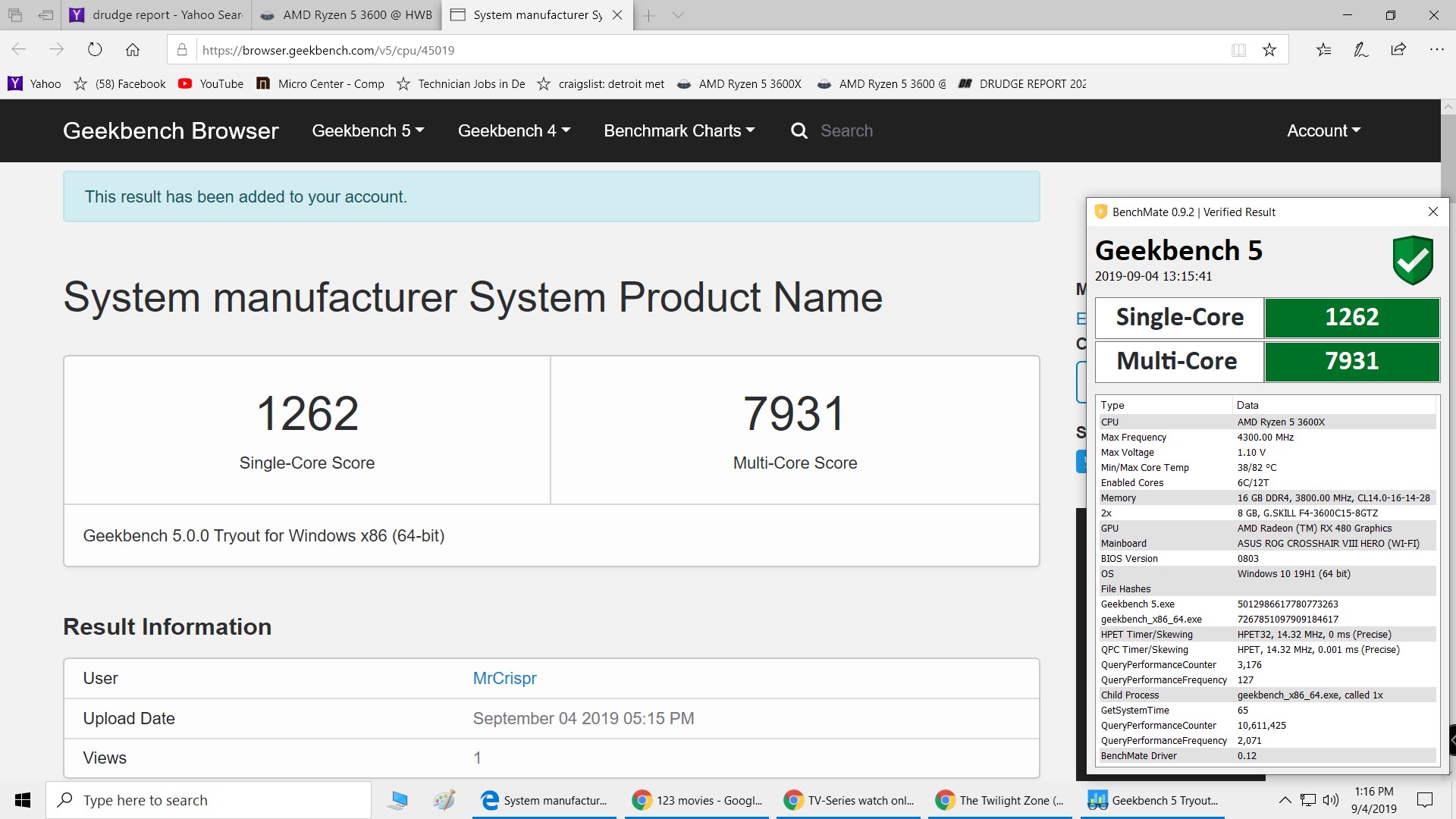The width and height of the screenshot is (1456, 819).
Task: Open reading view icon in address bar
Action: coord(1238,50)
